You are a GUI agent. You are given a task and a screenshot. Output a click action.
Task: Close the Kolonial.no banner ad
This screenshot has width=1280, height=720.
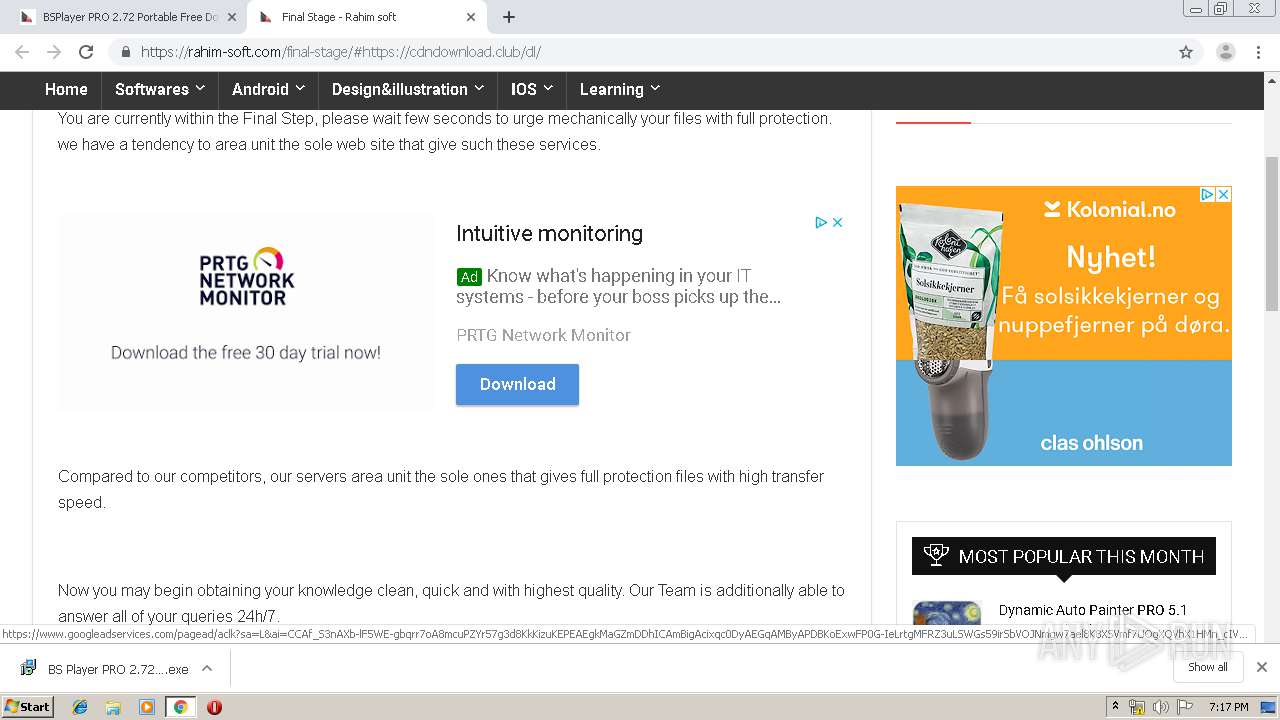click(x=1223, y=194)
